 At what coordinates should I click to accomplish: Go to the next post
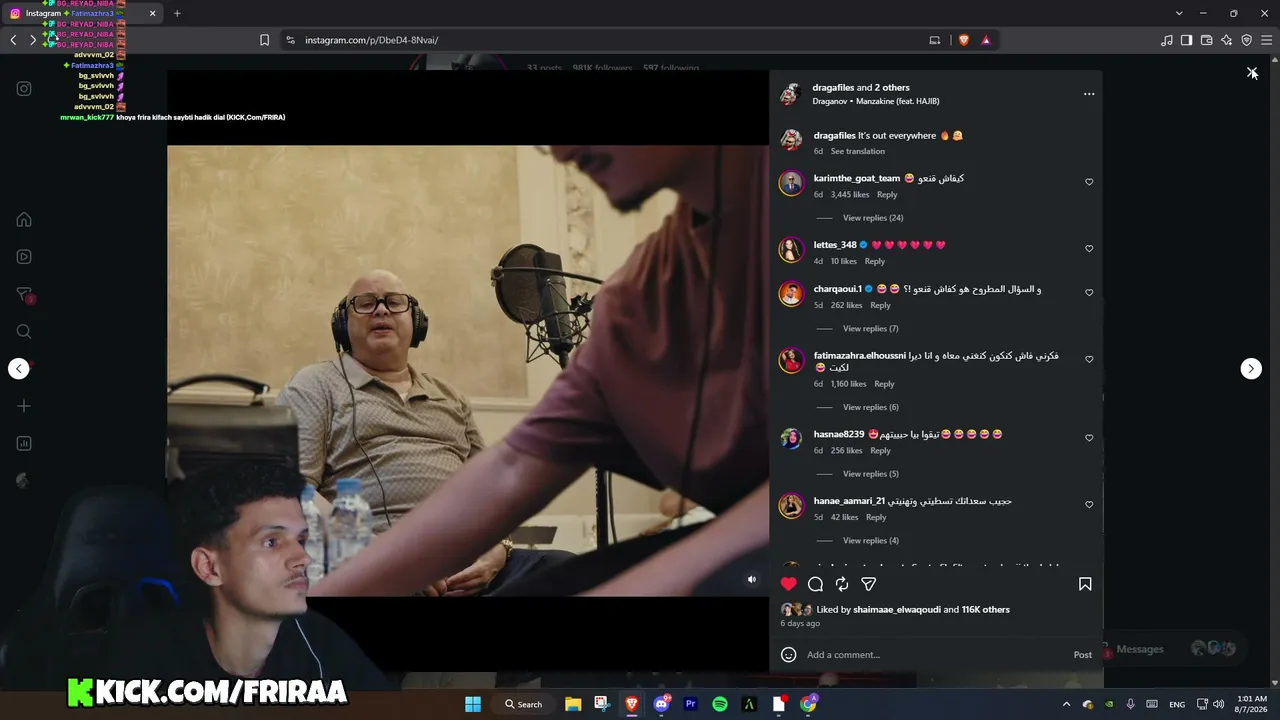point(1251,369)
